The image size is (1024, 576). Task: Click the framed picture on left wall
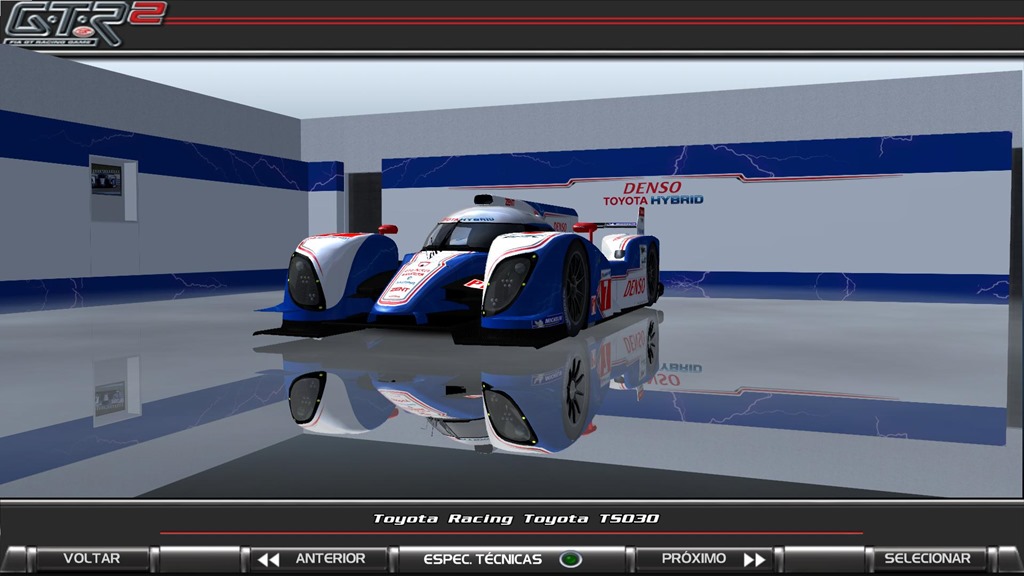point(106,179)
